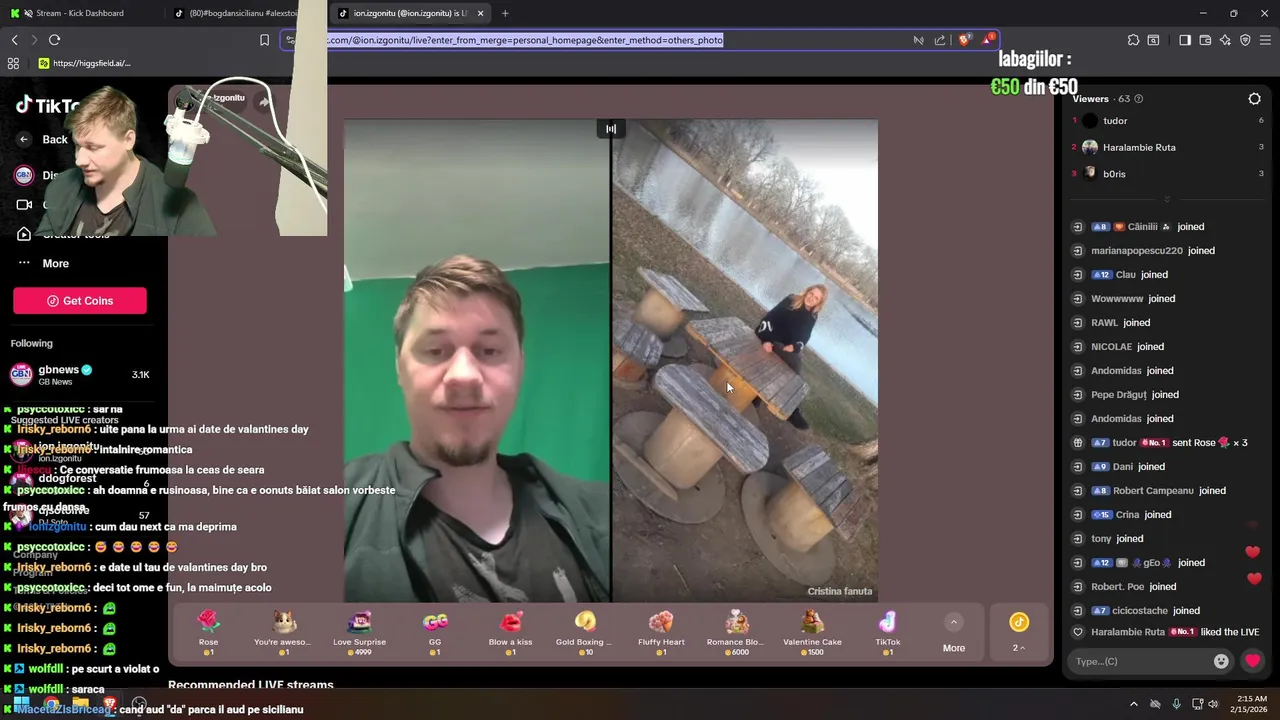Open the address bar reader or translate icon
Viewport: 1280px width, 720px height.
918,40
